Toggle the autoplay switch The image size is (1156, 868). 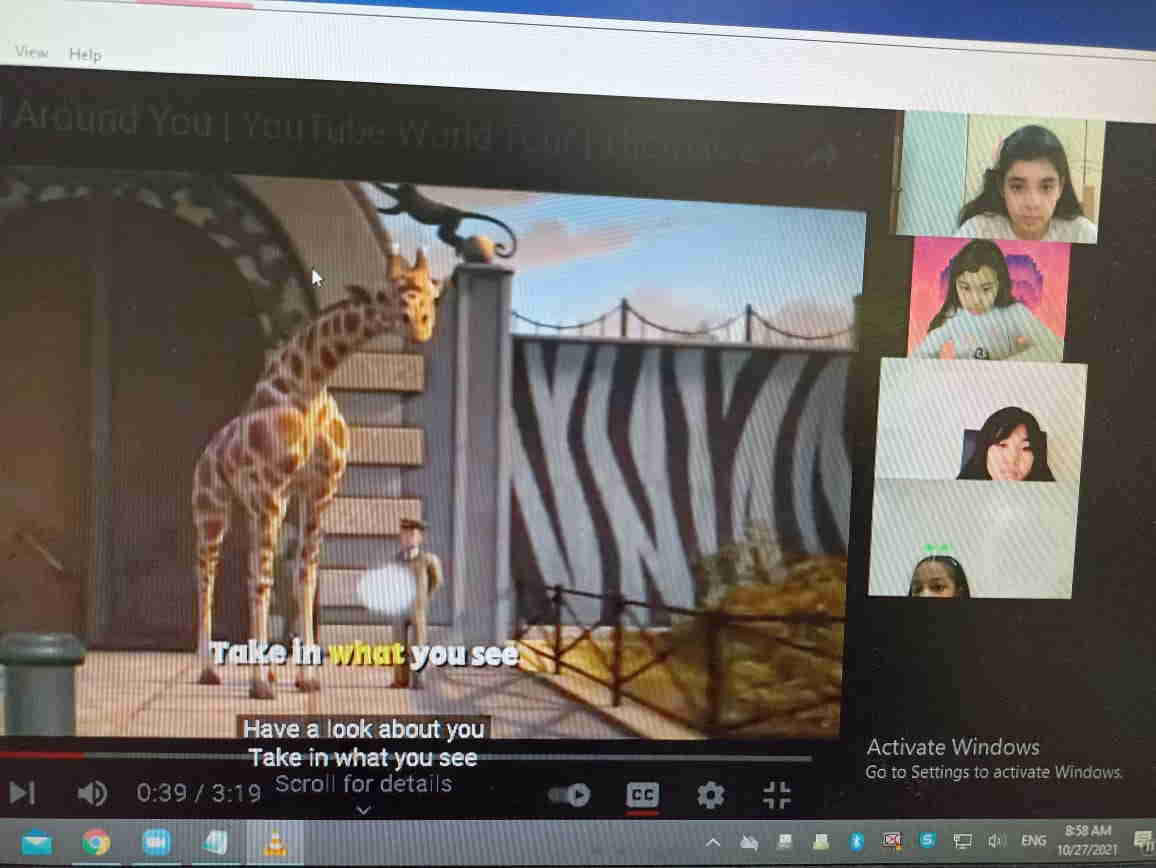tap(569, 795)
